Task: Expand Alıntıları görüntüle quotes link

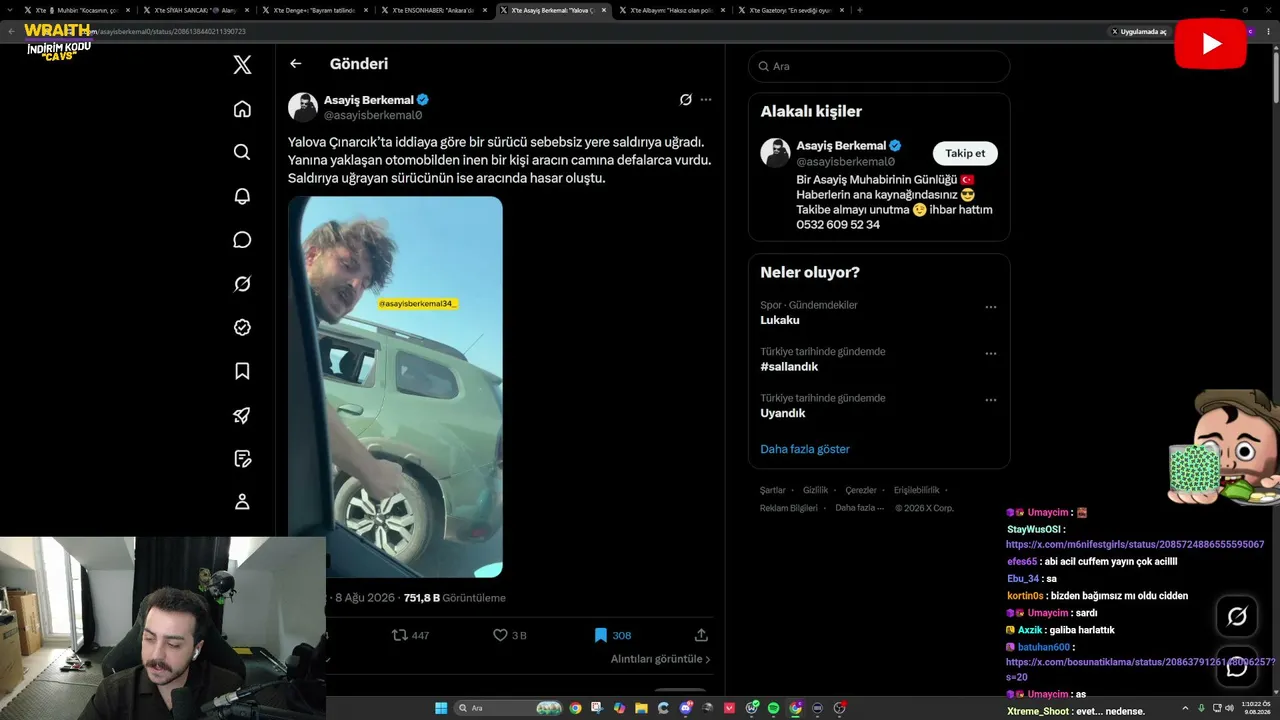Action: pyautogui.click(x=661, y=659)
